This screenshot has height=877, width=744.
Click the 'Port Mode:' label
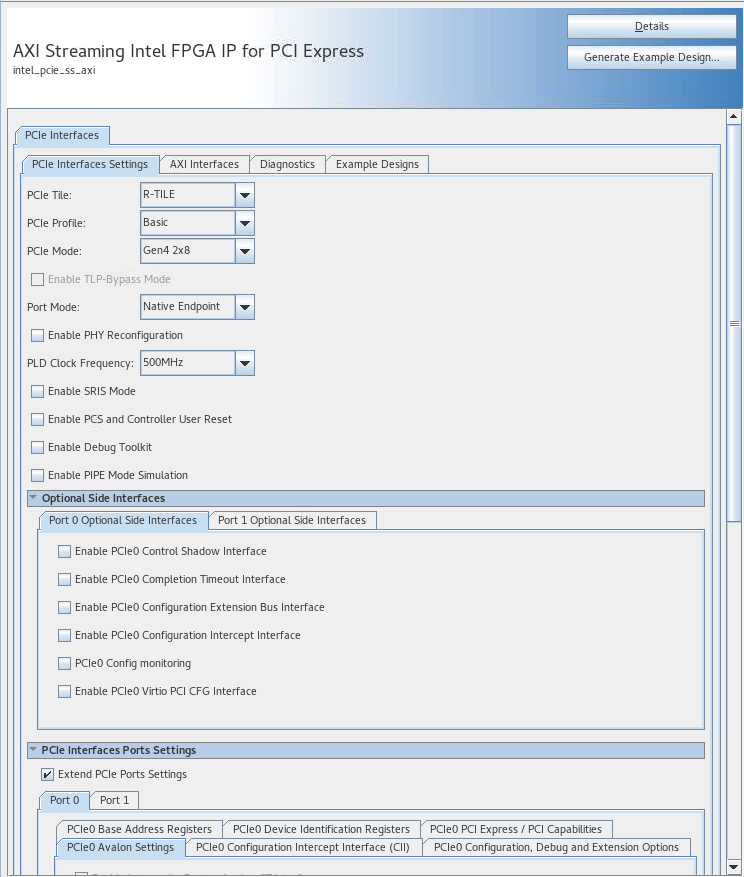(x=54, y=308)
